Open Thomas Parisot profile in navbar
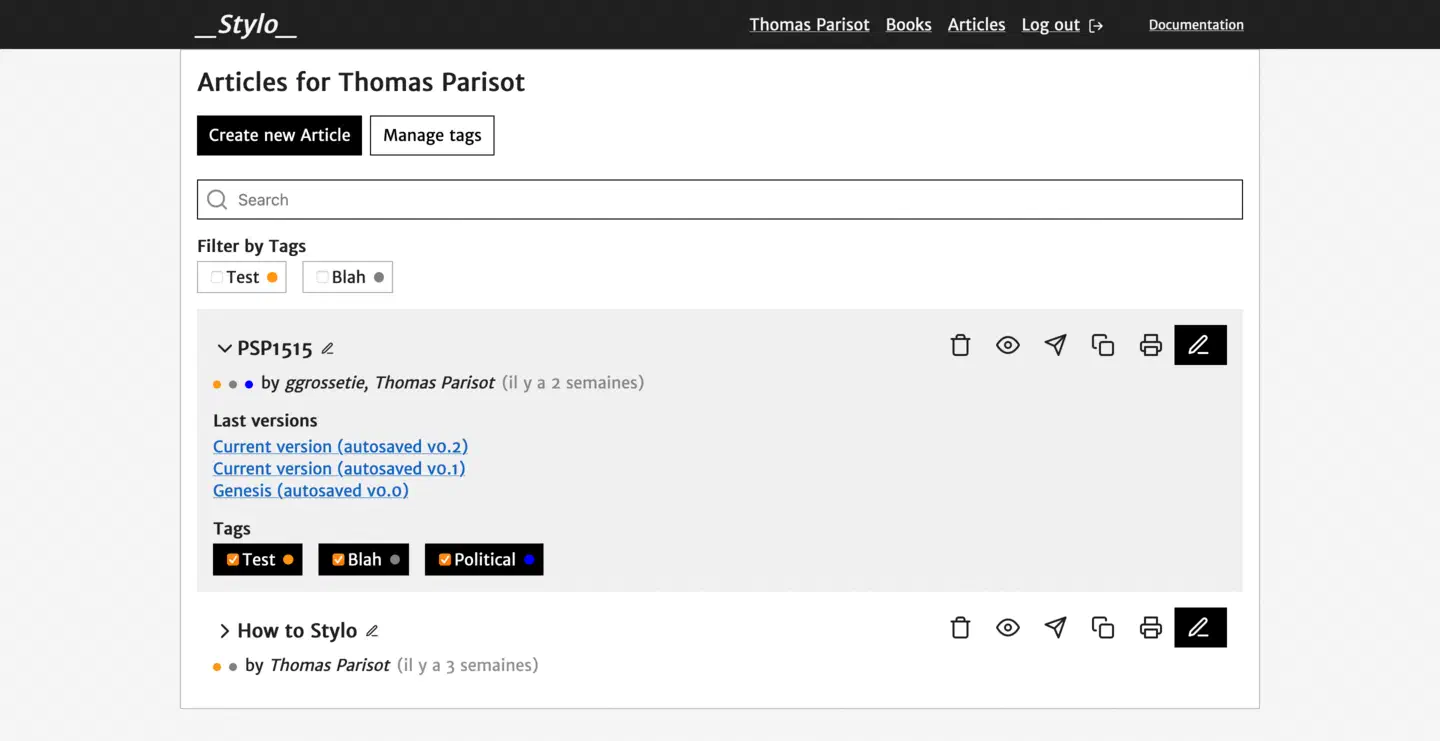The width and height of the screenshot is (1440, 741). click(810, 25)
